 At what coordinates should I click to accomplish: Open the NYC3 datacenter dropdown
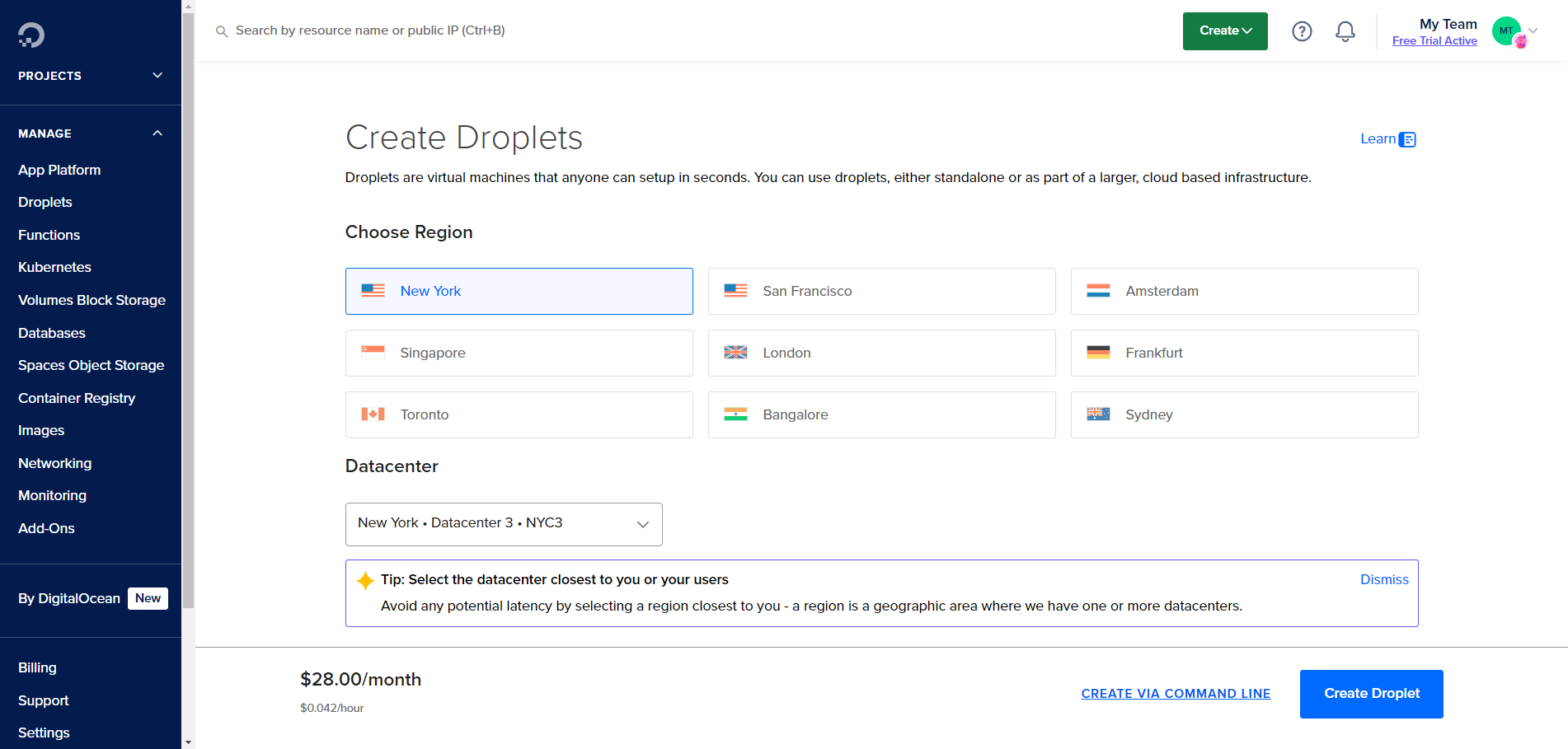point(504,524)
